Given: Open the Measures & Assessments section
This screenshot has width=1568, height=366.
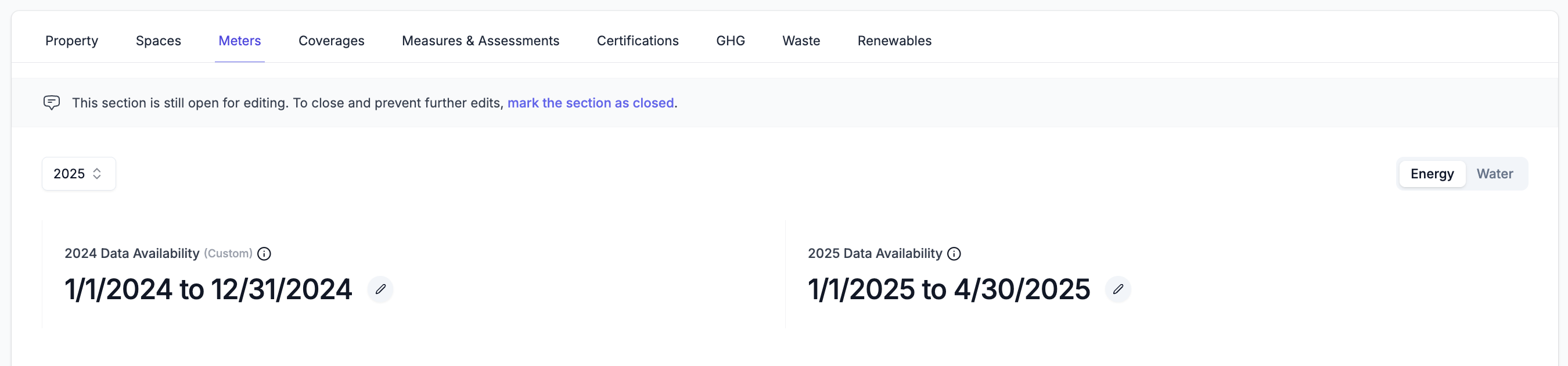Looking at the screenshot, I should (x=480, y=41).
